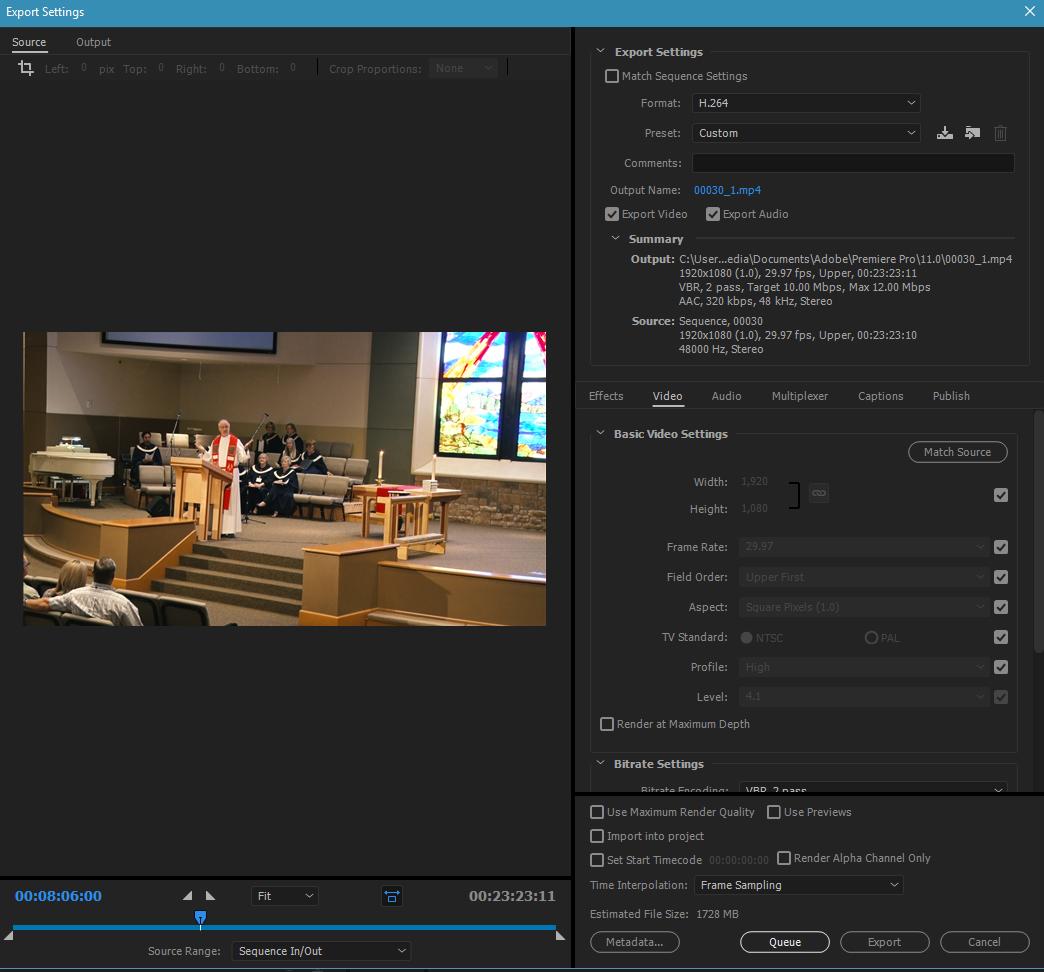Click the Set In Point triangle
The image size is (1044, 972).
(188, 896)
